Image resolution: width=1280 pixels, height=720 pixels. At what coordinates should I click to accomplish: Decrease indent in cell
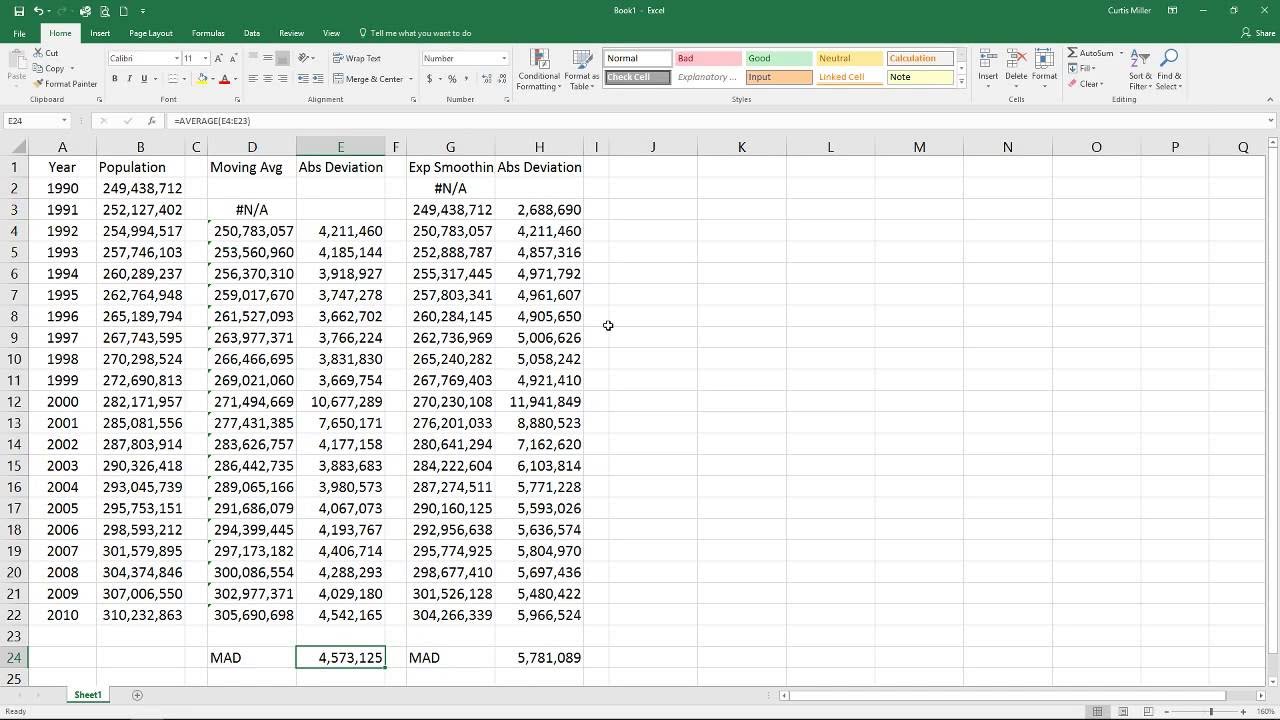301,79
